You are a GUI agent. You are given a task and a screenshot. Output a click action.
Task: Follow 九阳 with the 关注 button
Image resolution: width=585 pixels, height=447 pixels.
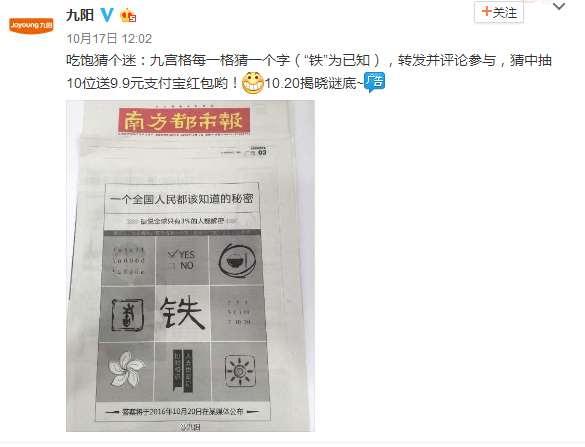[499, 12]
